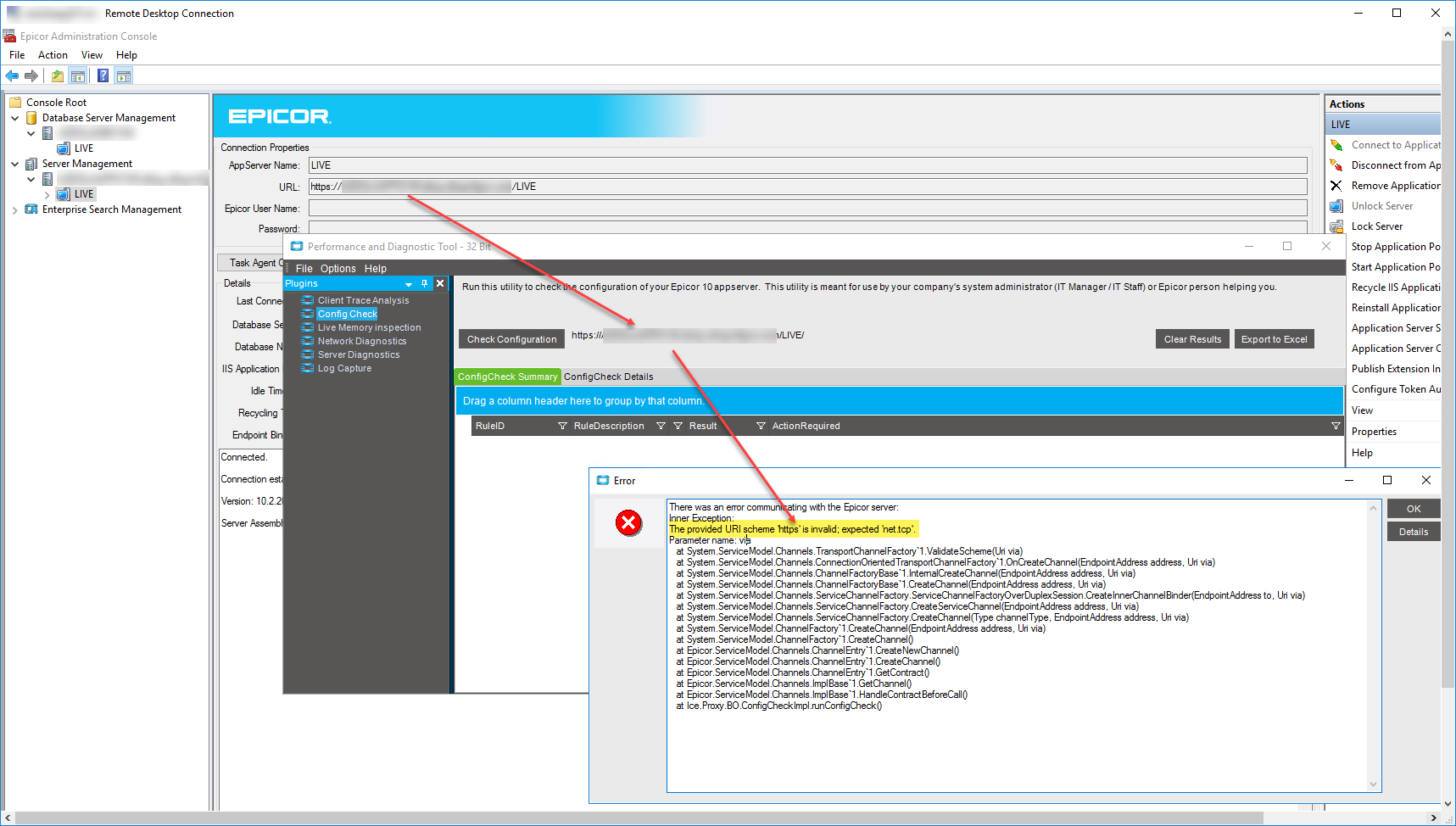The image size is (1456, 826).
Task: Toggle Show/Hide Console Tree toolbar icon
Action: [78, 76]
